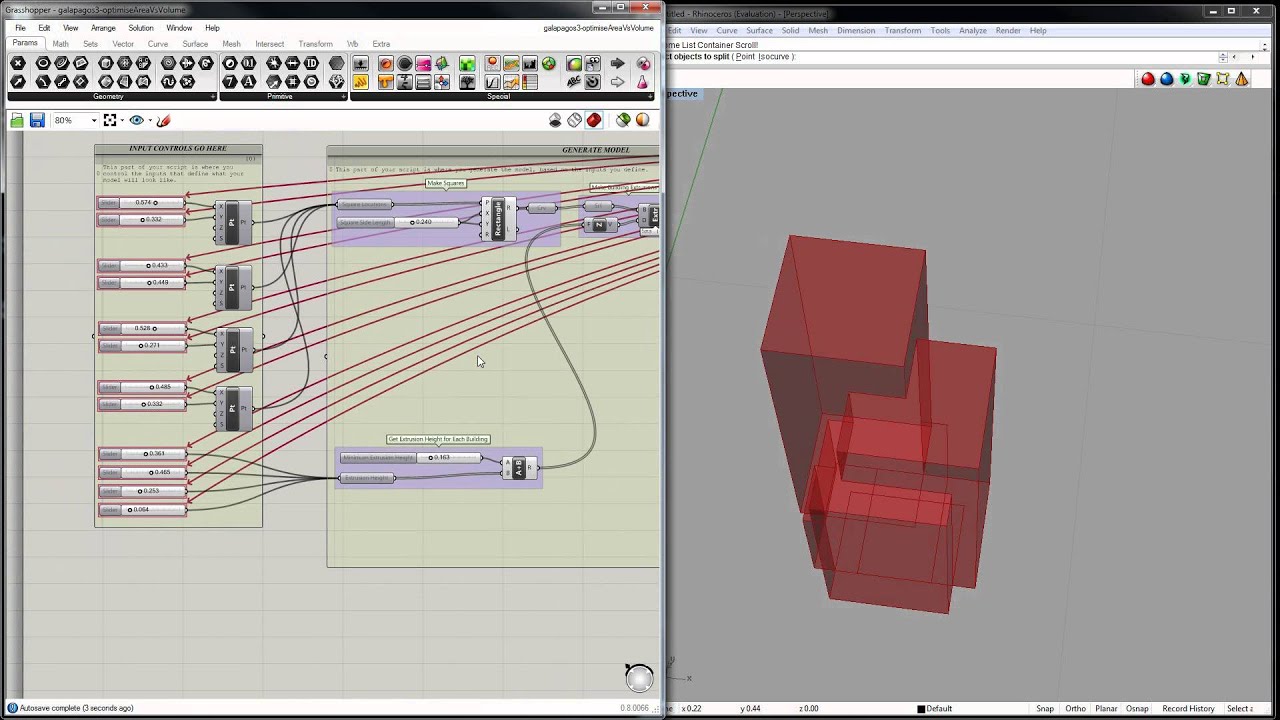Viewport: 1280px width, 720px height.
Task: Select the Integer '7' parameter icon
Action: (x=229, y=82)
